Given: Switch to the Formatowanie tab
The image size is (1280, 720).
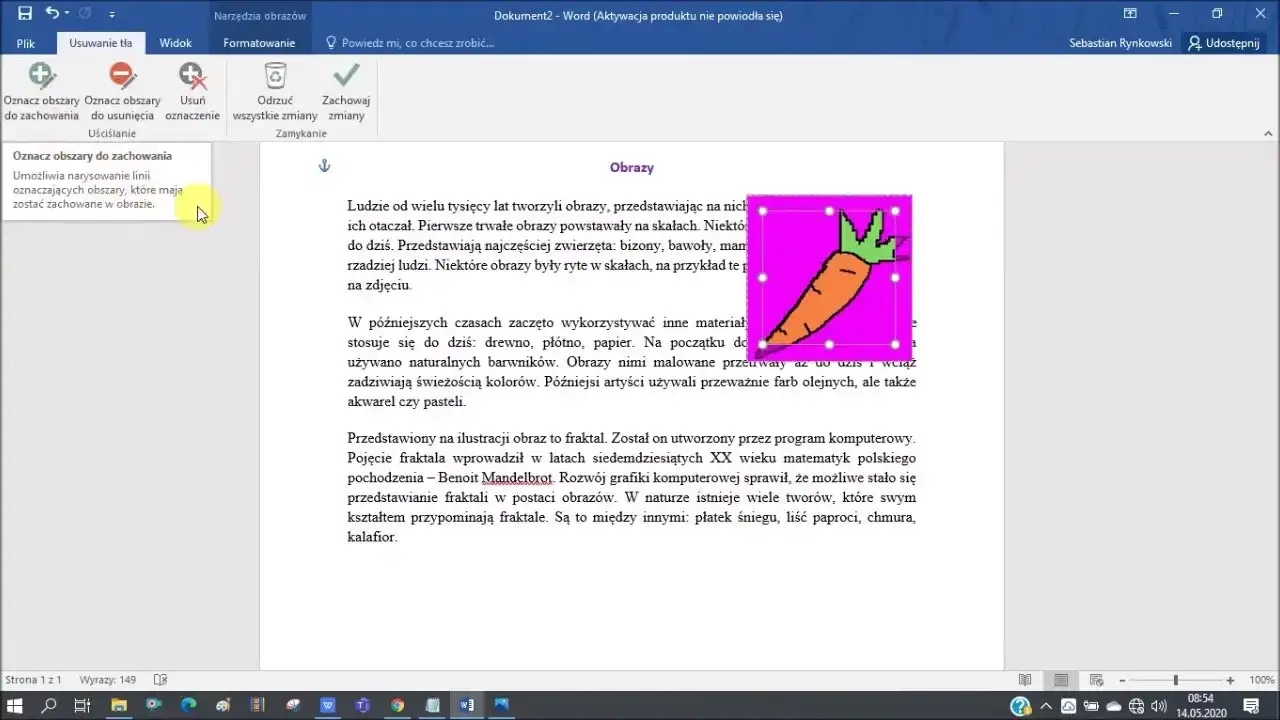Looking at the screenshot, I should tap(258, 43).
